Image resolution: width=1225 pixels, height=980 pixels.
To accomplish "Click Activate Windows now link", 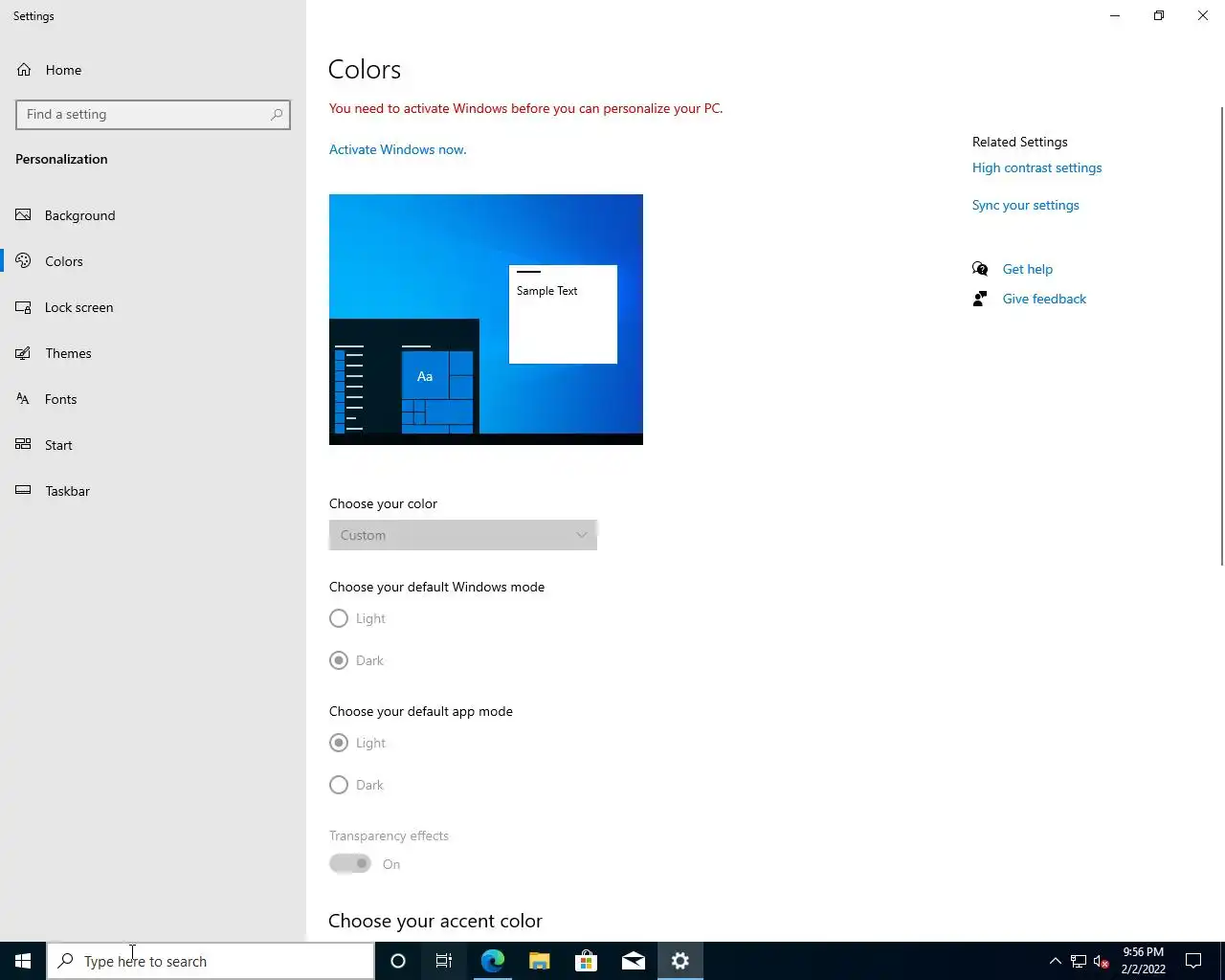I will (398, 149).
